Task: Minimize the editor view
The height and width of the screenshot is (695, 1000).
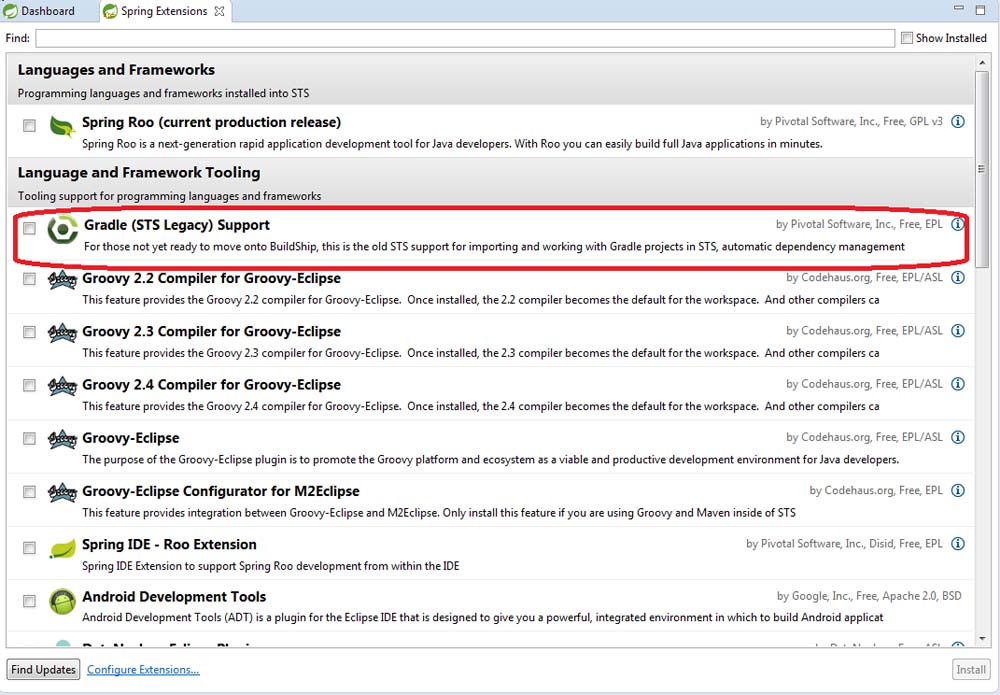Action: [x=959, y=8]
